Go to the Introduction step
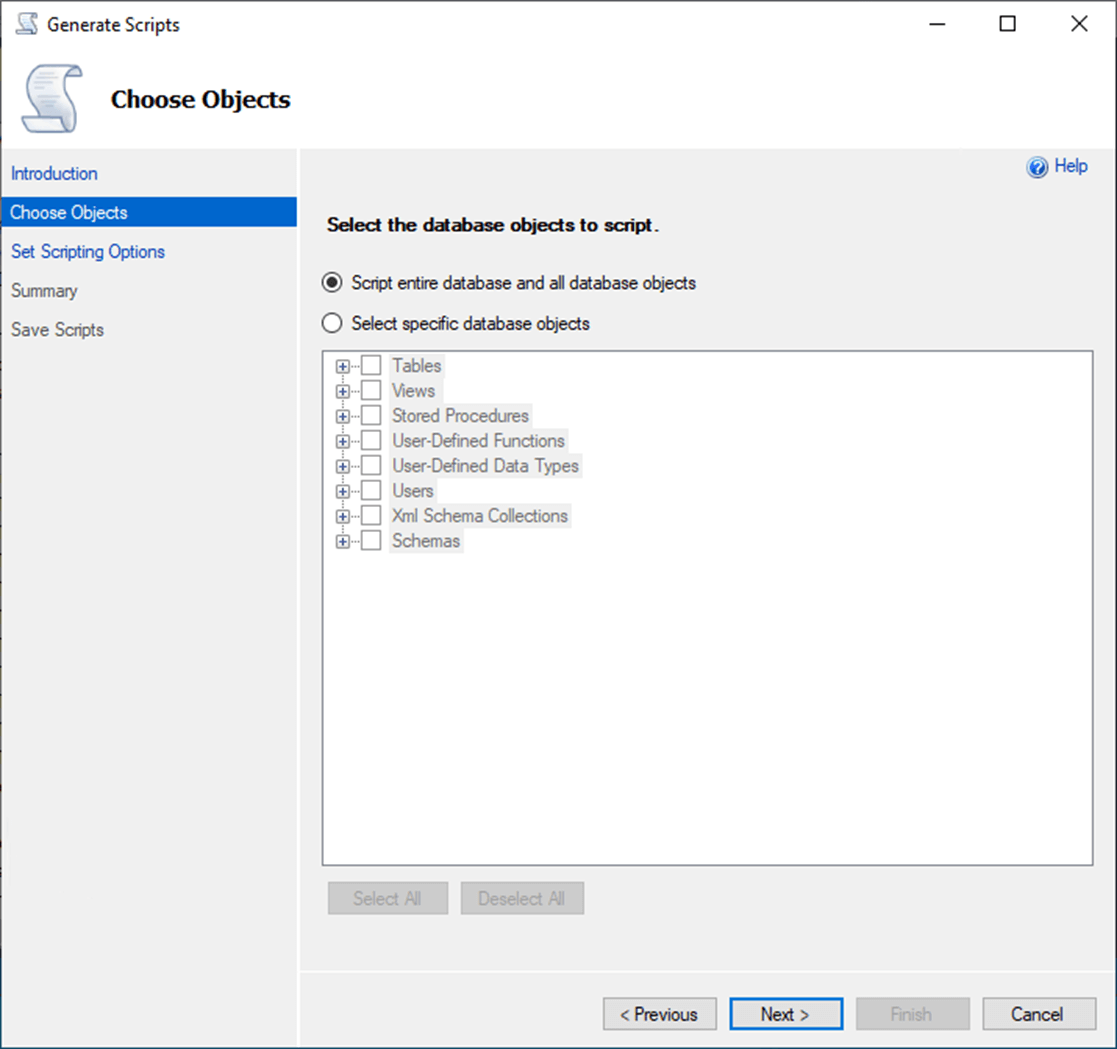Screen dimensions: 1117x1049 pos(54,173)
